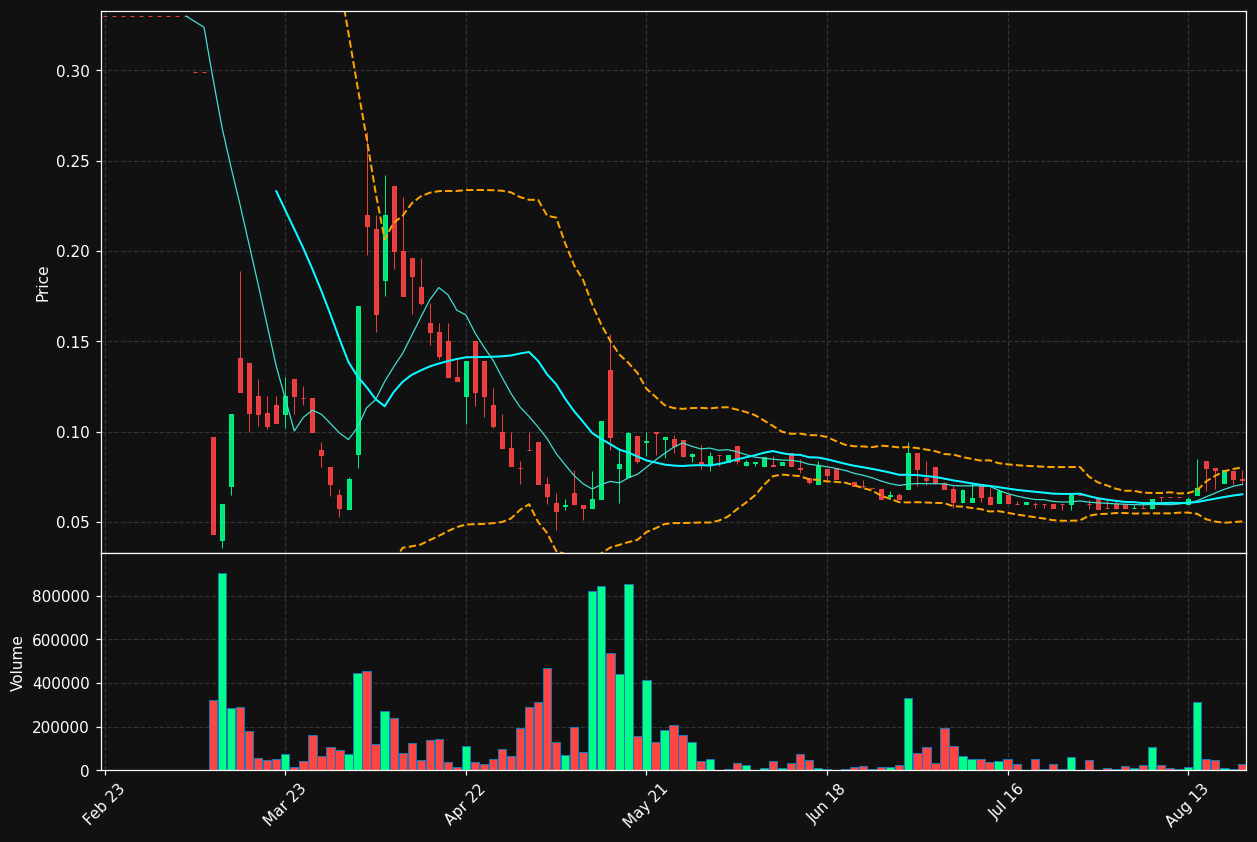This screenshot has width=1257, height=842.
Task: Click the 600000 volume axis label
Action: click(x=62, y=640)
